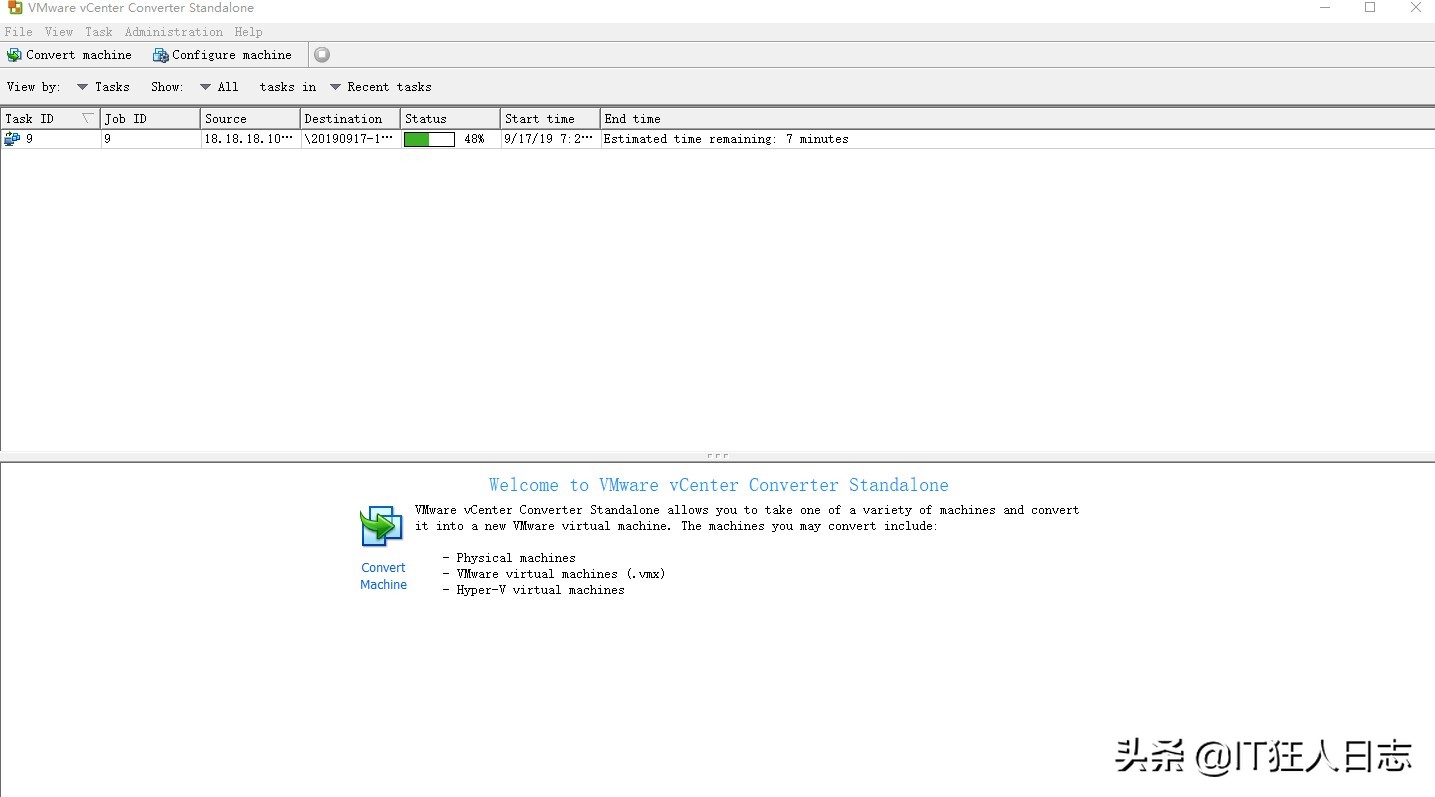Image resolution: width=1435 pixels, height=797 pixels.
Task: Open the Help menu
Action: coord(248,32)
